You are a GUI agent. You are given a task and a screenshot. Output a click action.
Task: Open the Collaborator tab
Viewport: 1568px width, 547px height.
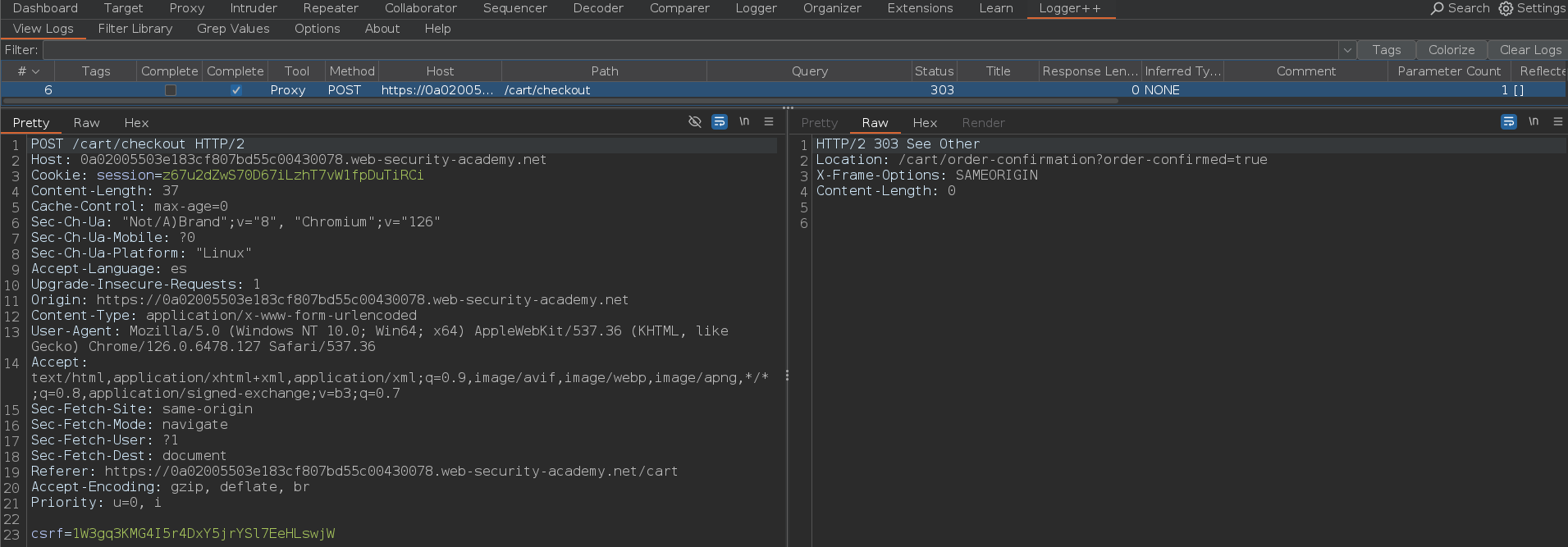coord(421,8)
